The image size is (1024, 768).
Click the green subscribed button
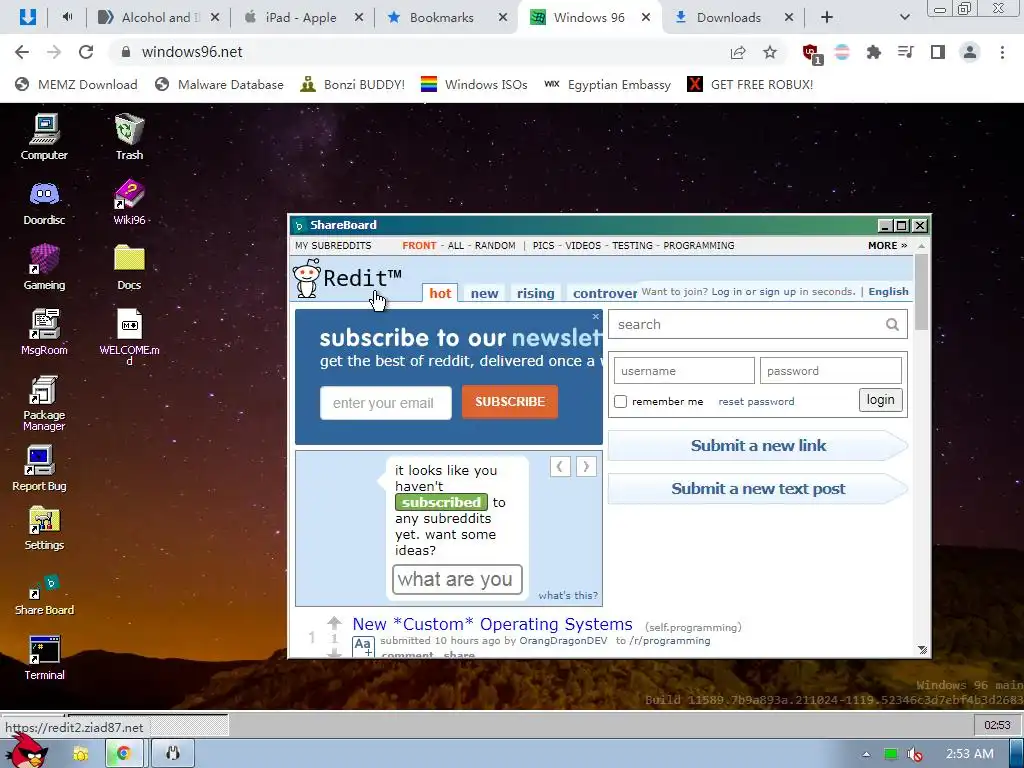click(441, 502)
